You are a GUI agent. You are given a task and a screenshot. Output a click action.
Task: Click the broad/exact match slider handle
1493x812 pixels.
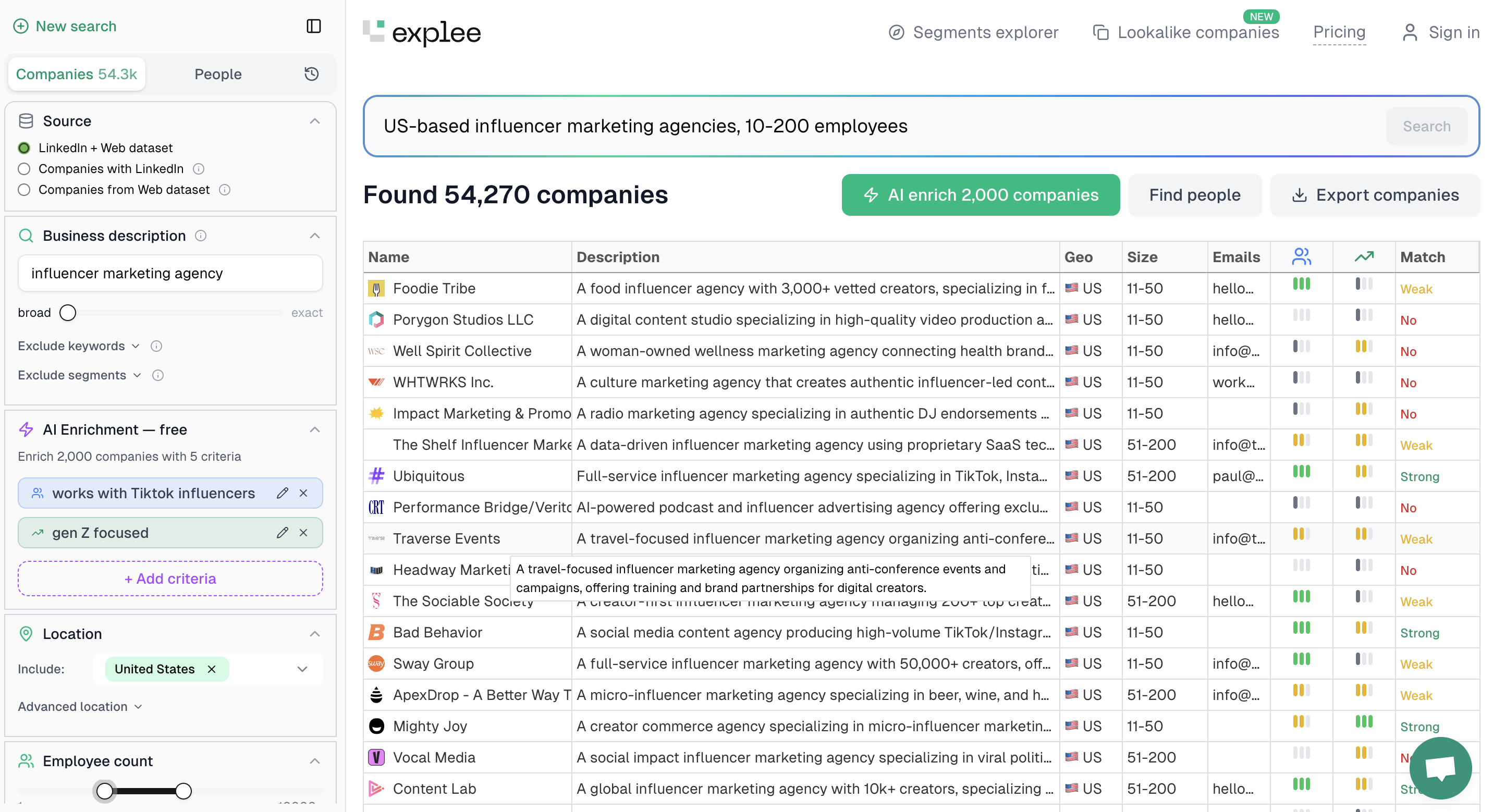[x=68, y=312]
